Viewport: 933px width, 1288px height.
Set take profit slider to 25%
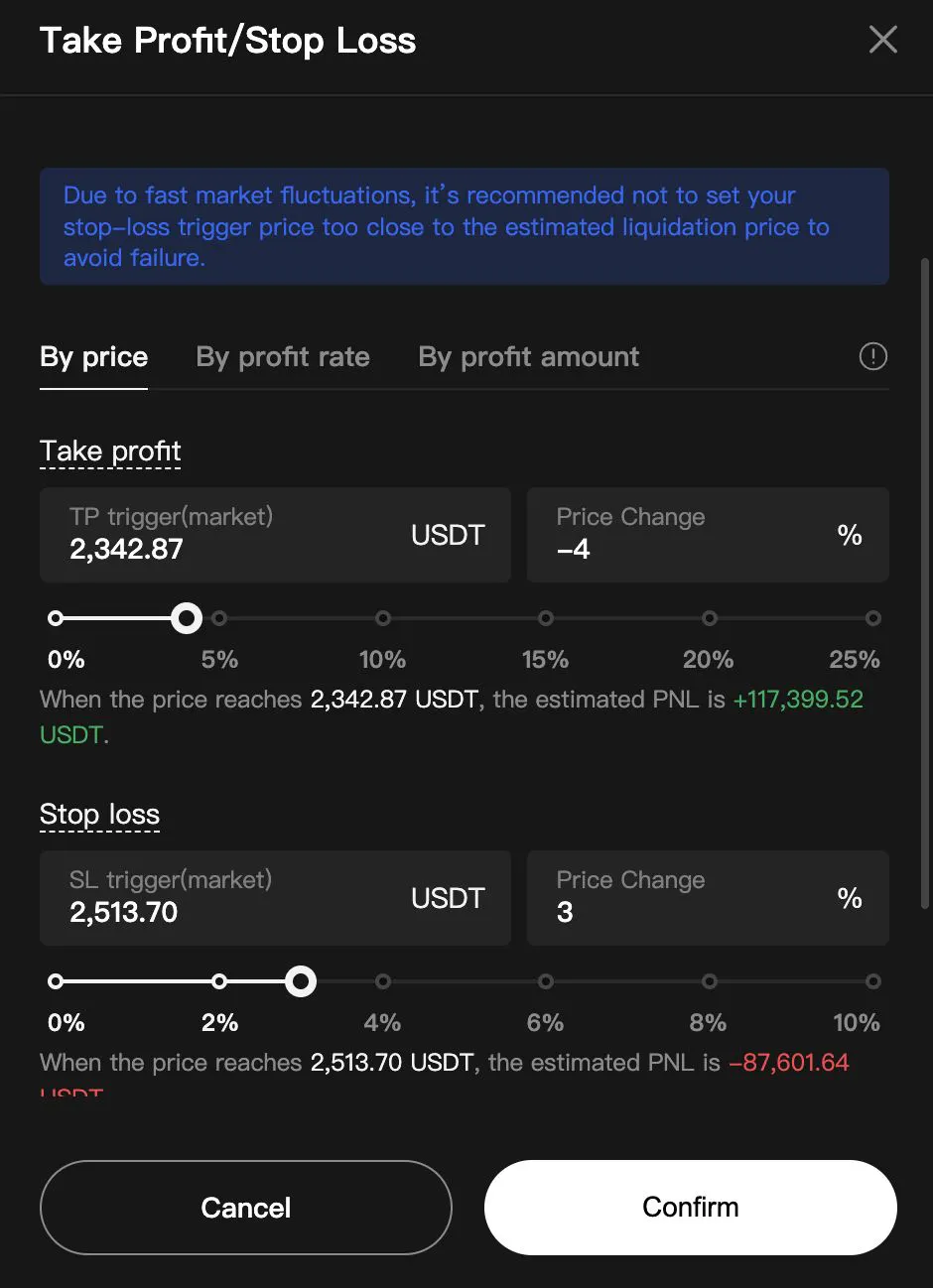pos(872,618)
